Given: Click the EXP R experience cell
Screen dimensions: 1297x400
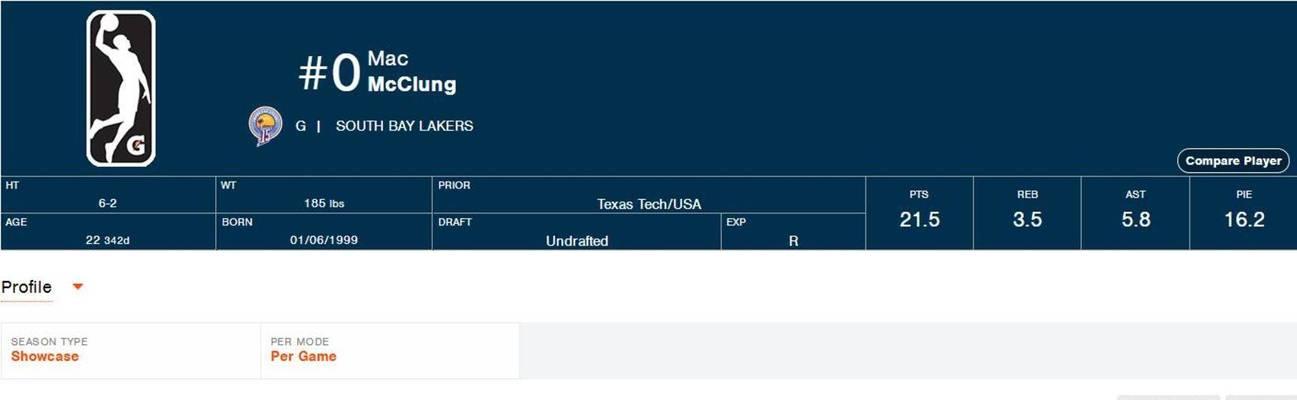Looking at the screenshot, I should (793, 232).
